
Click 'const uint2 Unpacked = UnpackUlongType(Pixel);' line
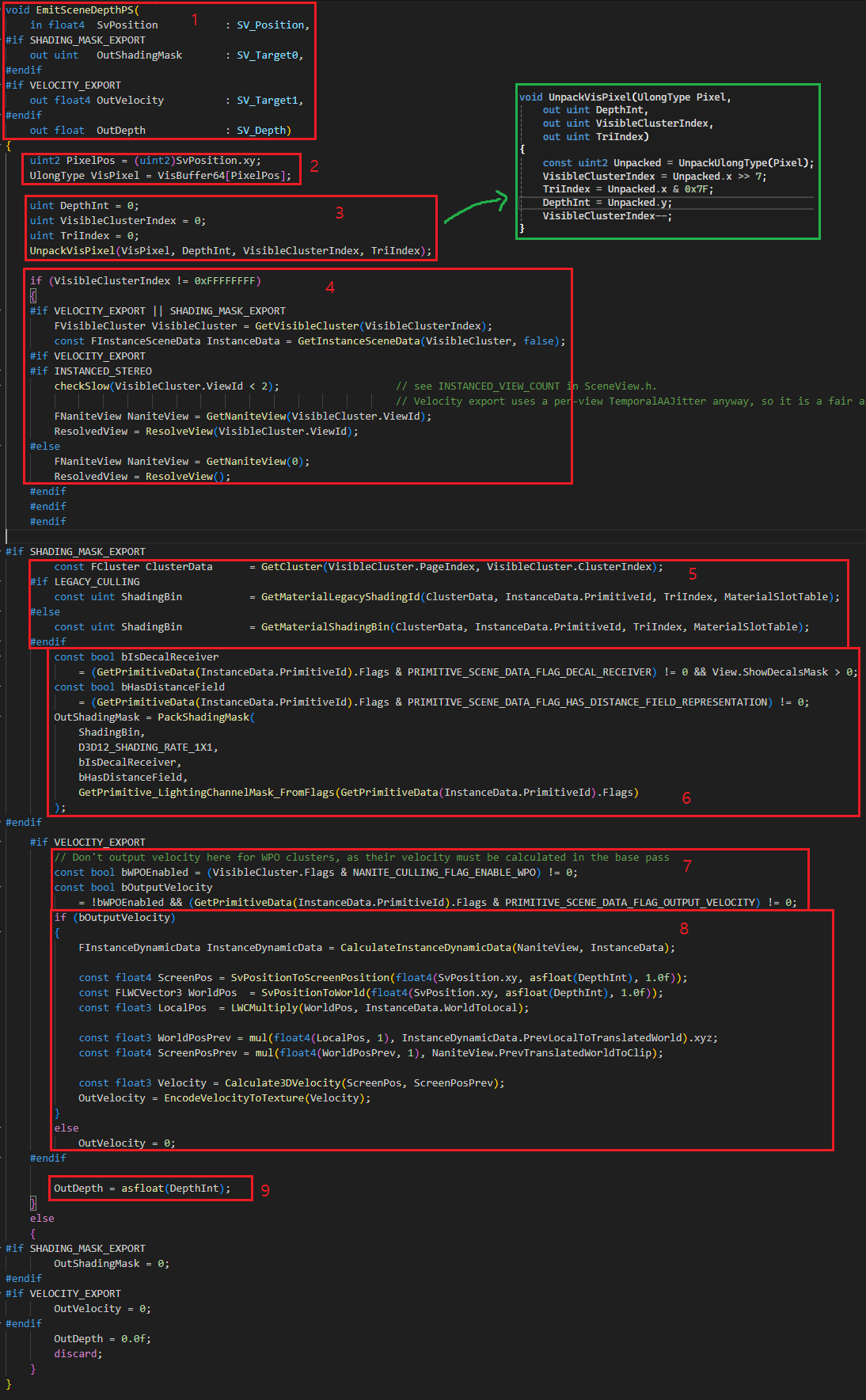click(x=678, y=163)
